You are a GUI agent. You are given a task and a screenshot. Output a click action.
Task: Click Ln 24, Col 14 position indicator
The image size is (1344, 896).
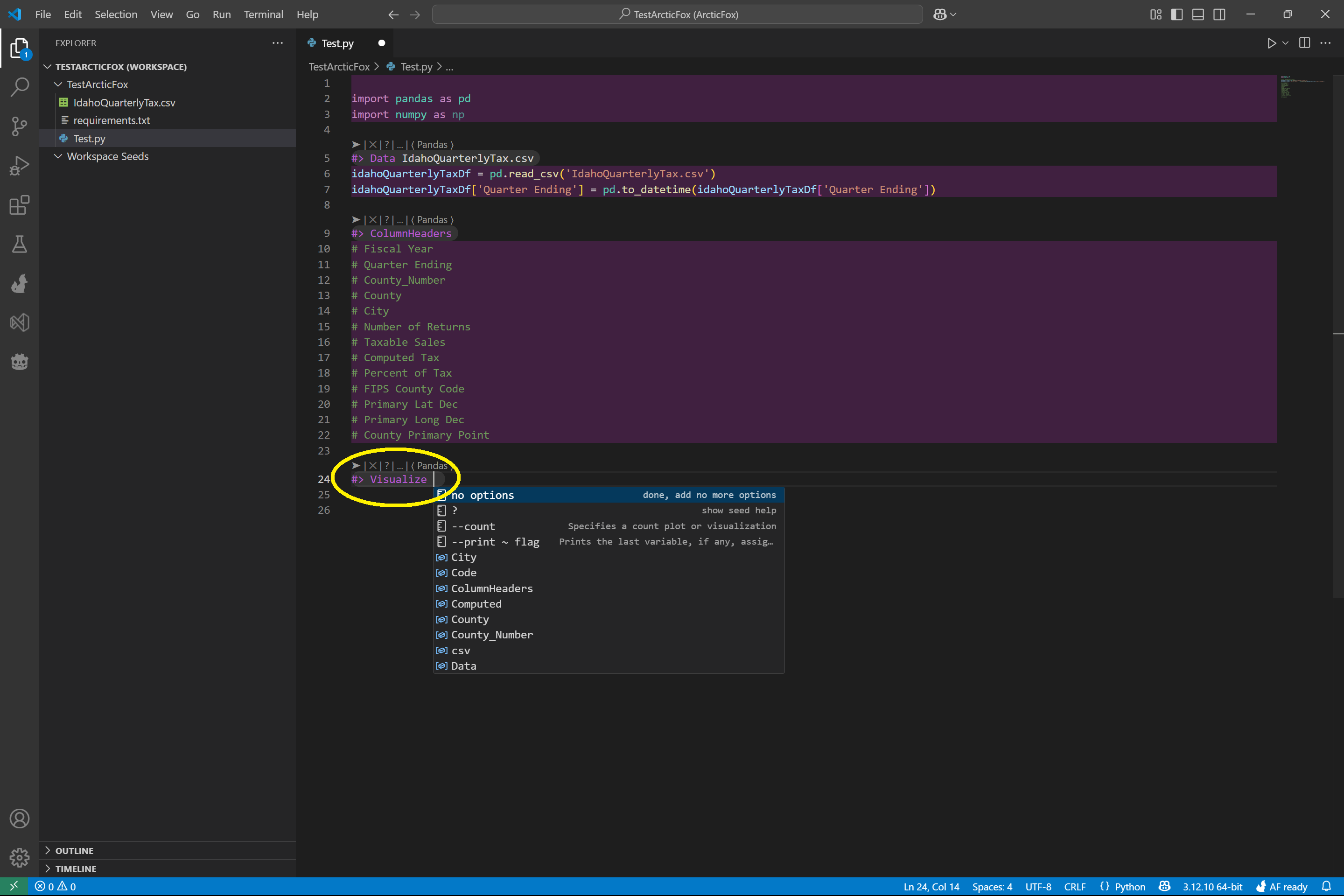[x=931, y=886]
